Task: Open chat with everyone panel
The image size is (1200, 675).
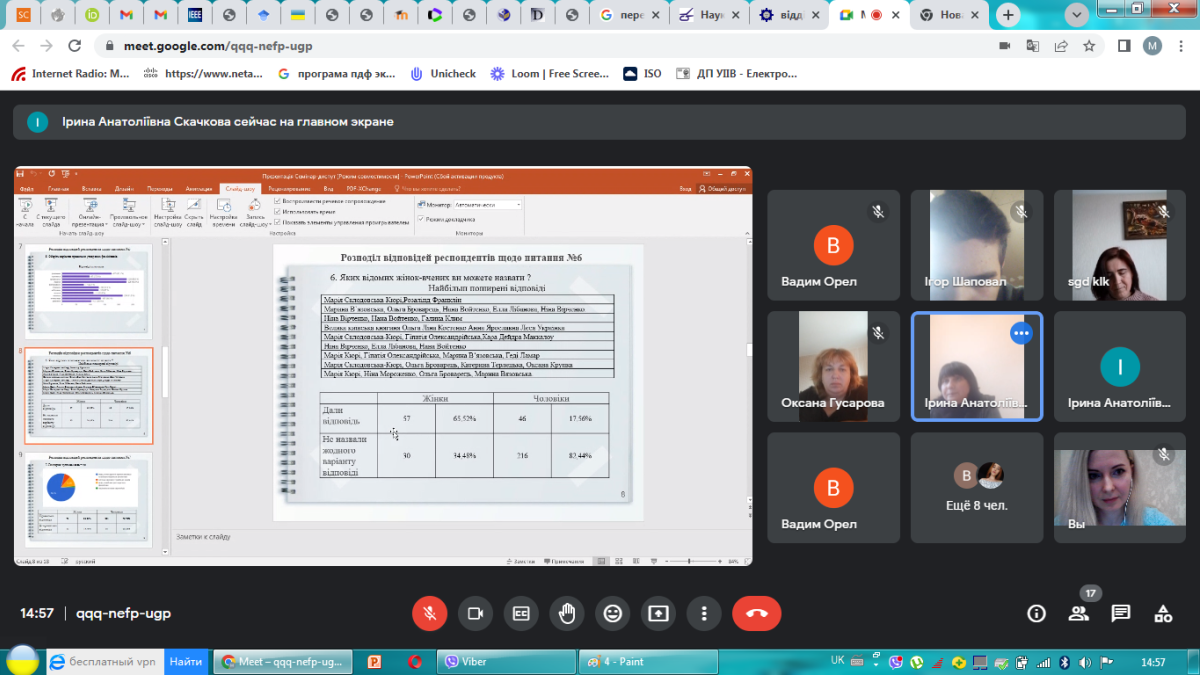Action: coord(1120,613)
